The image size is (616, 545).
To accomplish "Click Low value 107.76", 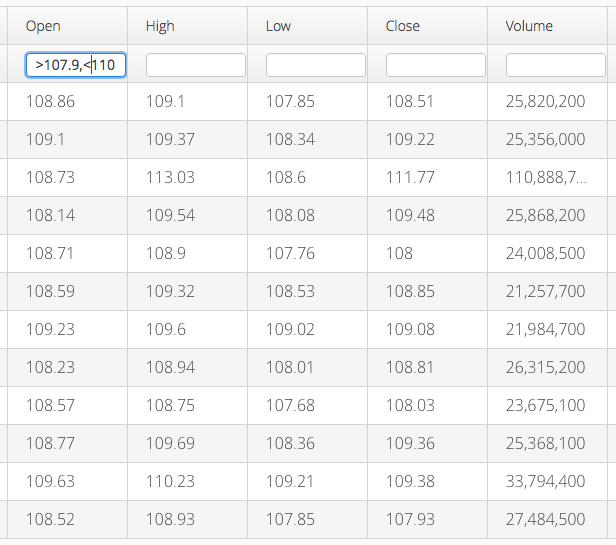I will pos(290,253).
